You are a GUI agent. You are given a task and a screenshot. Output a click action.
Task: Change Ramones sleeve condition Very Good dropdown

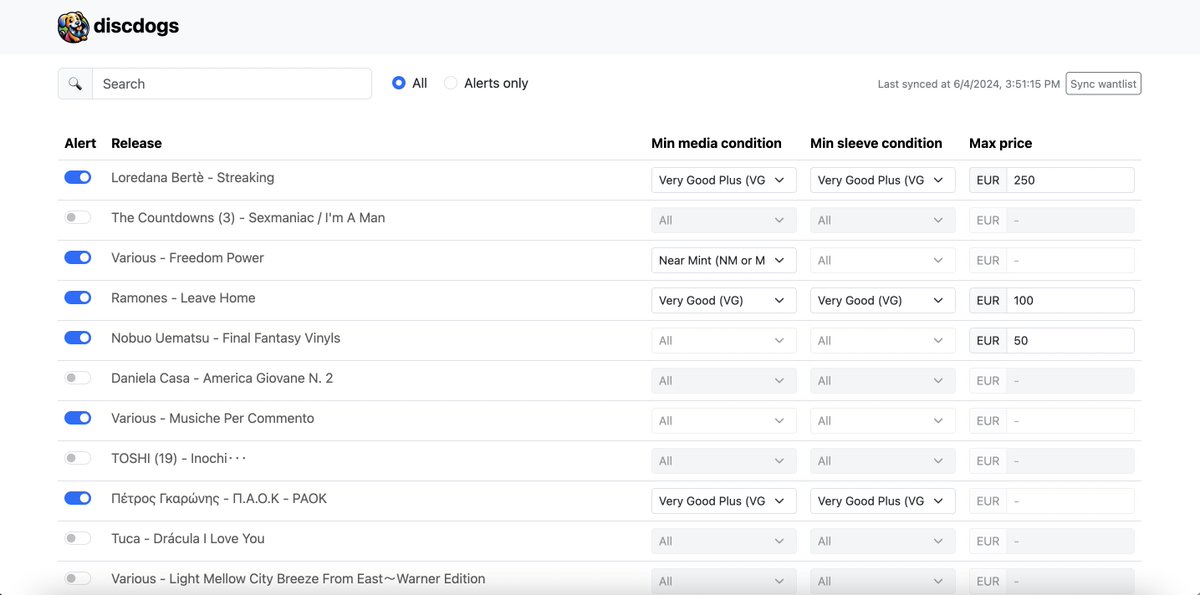(x=883, y=300)
